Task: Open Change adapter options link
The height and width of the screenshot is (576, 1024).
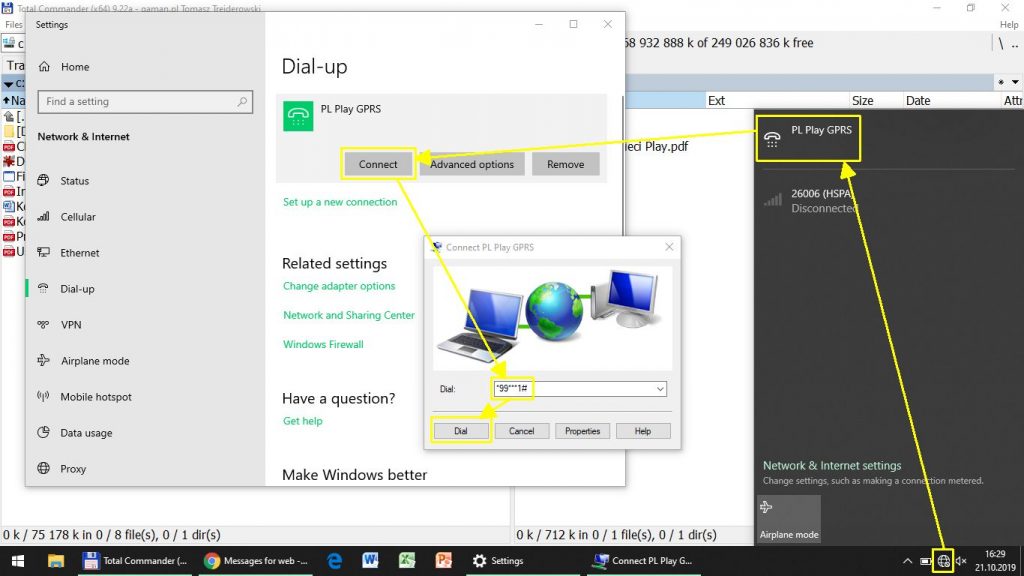Action: coord(339,286)
